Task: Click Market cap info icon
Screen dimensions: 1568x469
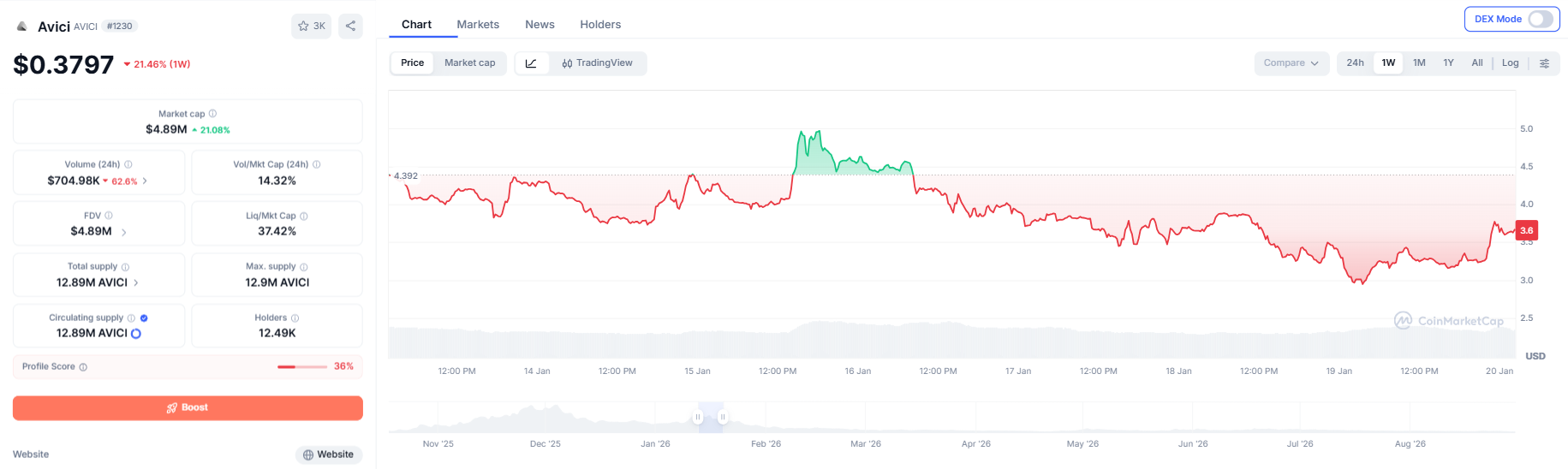Action: point(212,113)
